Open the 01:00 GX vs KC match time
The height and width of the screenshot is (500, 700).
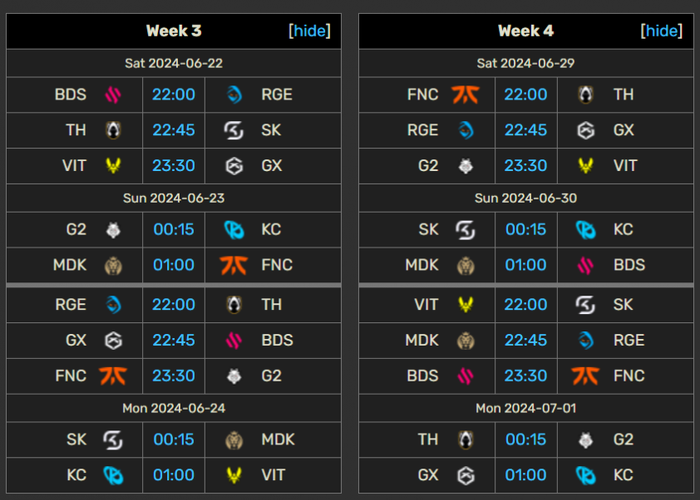[x=525, y=475]
